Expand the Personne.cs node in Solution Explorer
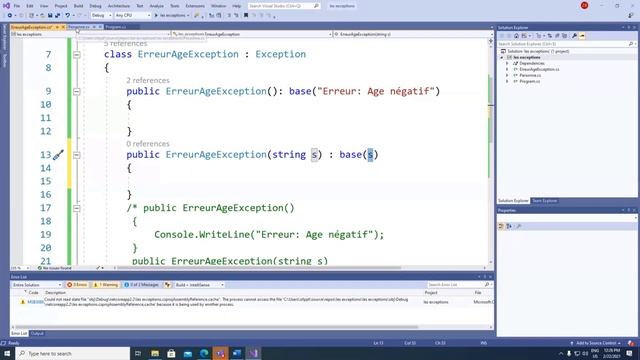Viewport: 640px width, 360px height. [507, 75]
